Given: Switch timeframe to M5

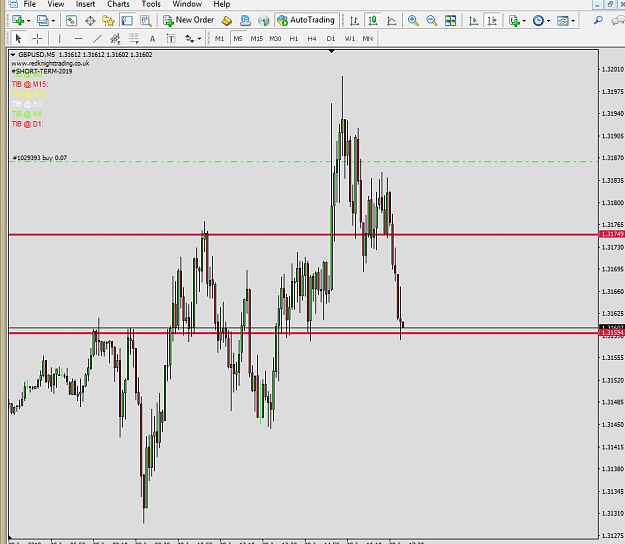Looking at the screenshot, I should (x=238, y=39).
